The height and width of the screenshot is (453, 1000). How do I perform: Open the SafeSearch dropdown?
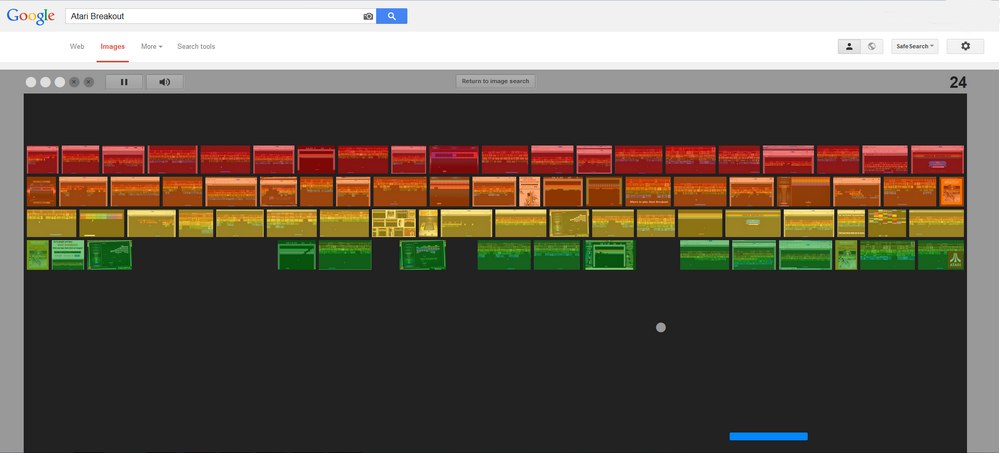click(x=915, y=46)
